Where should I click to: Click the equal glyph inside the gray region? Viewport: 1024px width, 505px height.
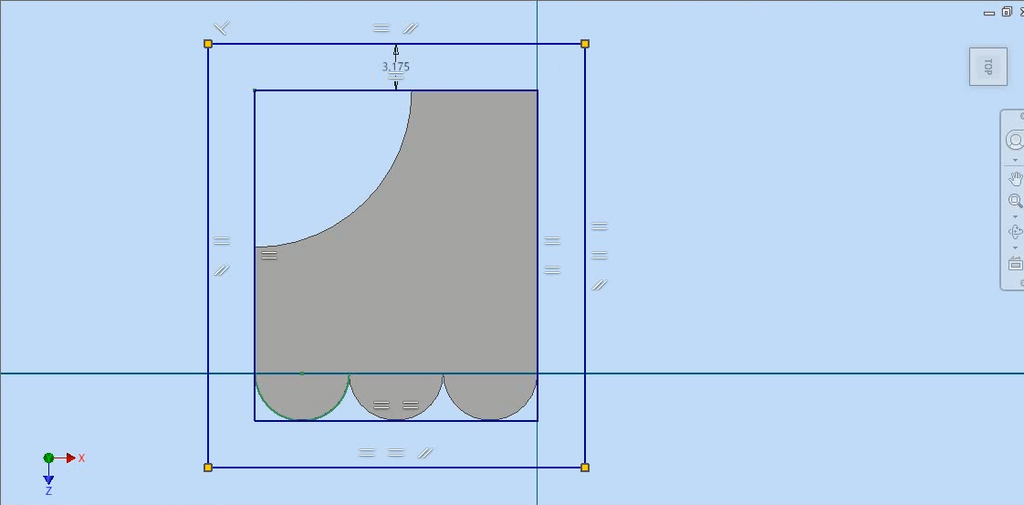[x=269, y=255]
